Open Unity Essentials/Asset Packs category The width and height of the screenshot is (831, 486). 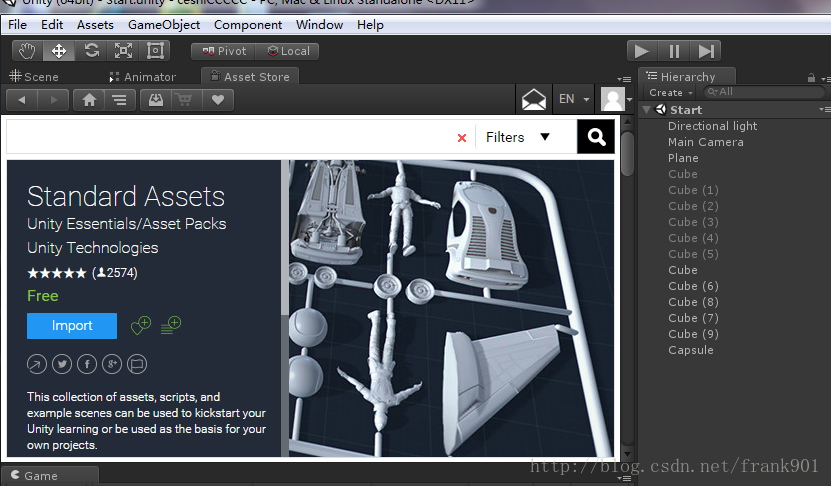coord(127,224)
